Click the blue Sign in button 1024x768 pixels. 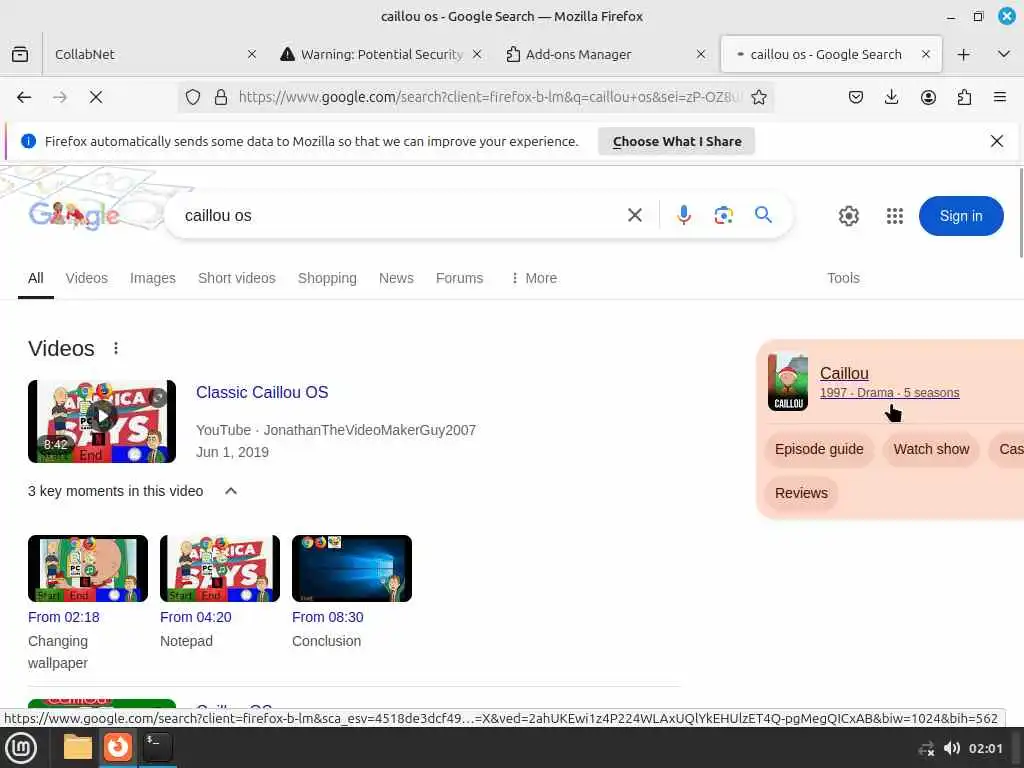point(961,216)
